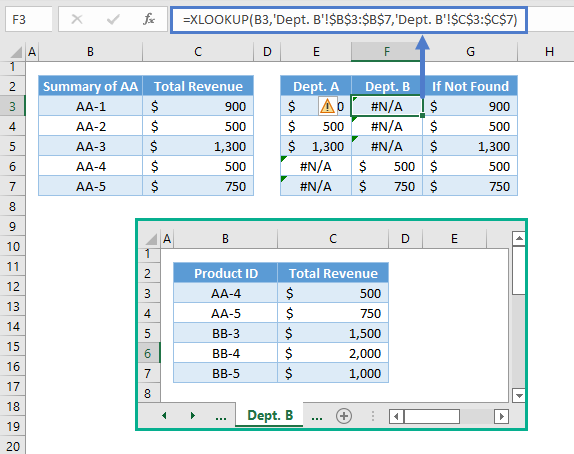Click main sheet 'Total Revenue' header cell
The height and width of the screenshot is (454, 574).
coord(198,86)
